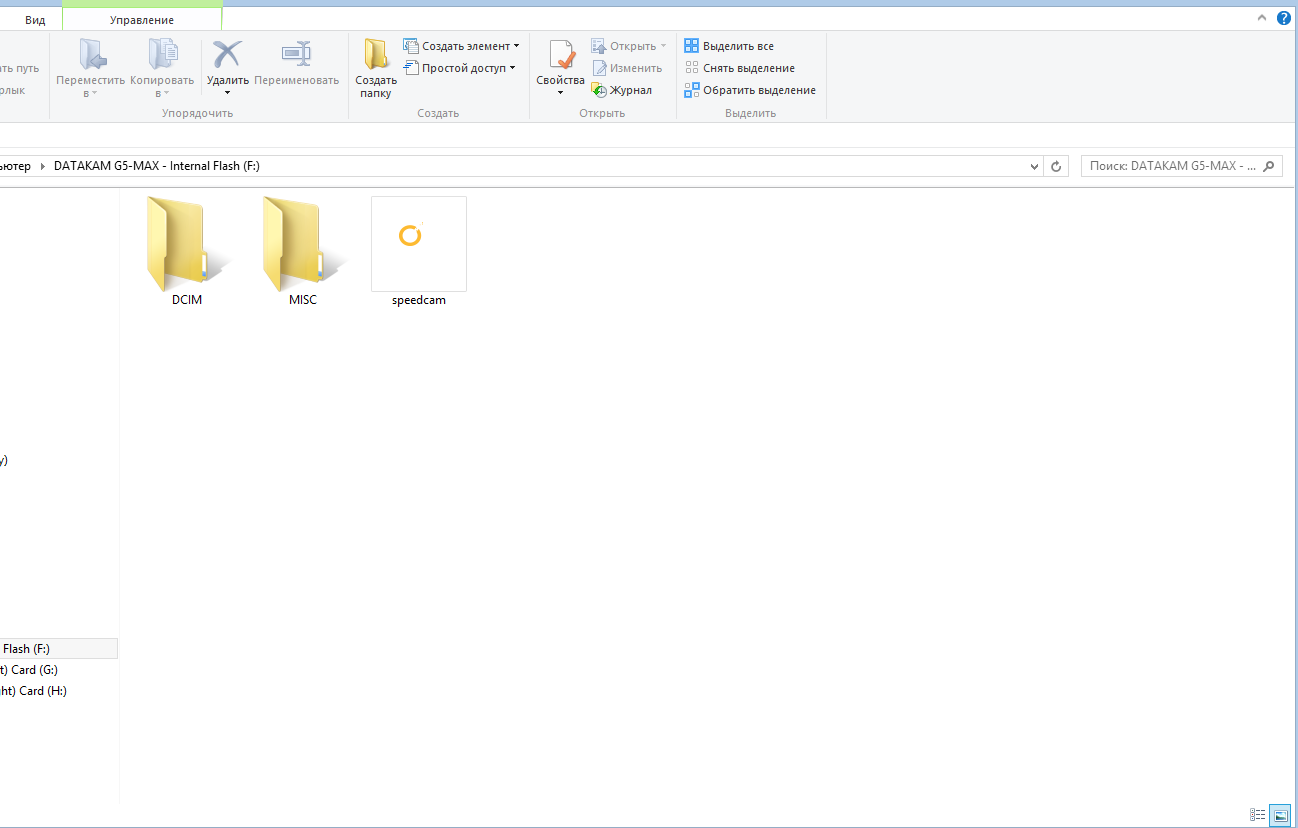Switch to the Вид ribbon tab
The height and width of the screenshot is (828, 1298).
click(35, 20)
